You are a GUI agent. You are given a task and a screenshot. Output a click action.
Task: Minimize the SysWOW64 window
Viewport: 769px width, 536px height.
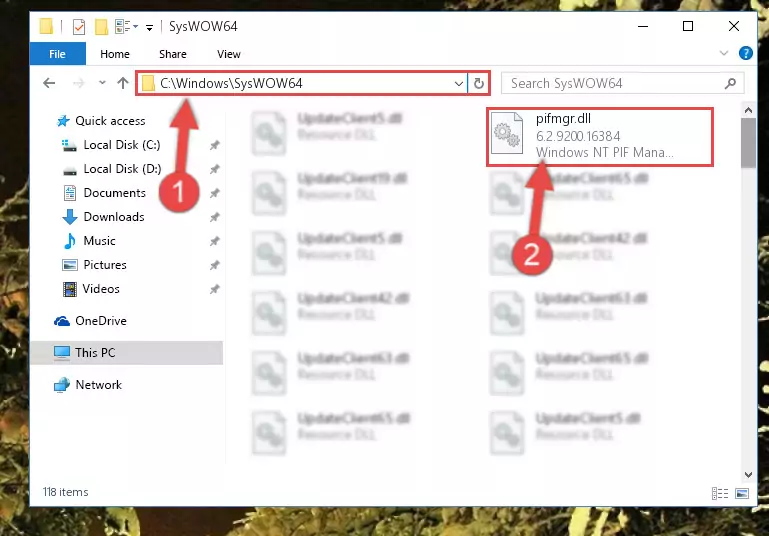[643, 26]
